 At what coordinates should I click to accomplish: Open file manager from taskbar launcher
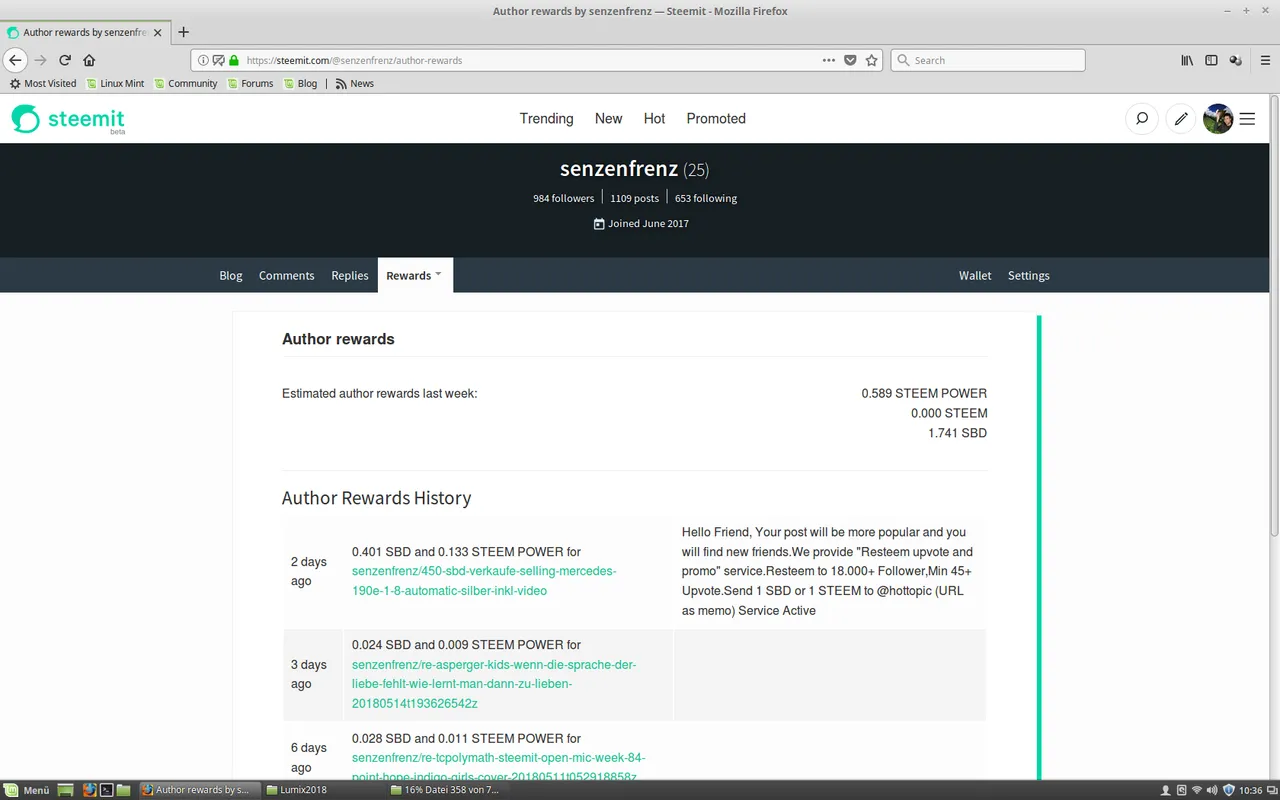point(124,790)
